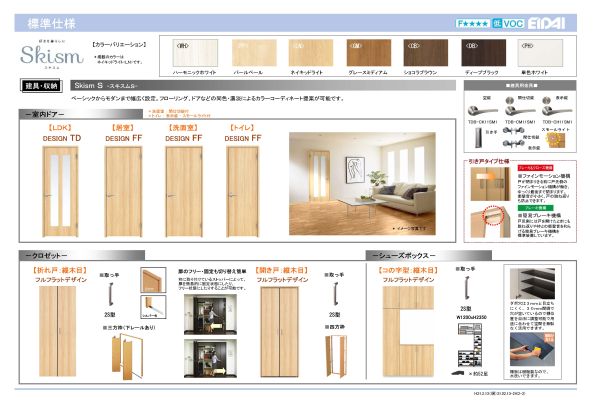The width and height of the screenshot is (600, 411).
Task: Select the 開き戸 hinged closet door image
Action: pos(279,332)
